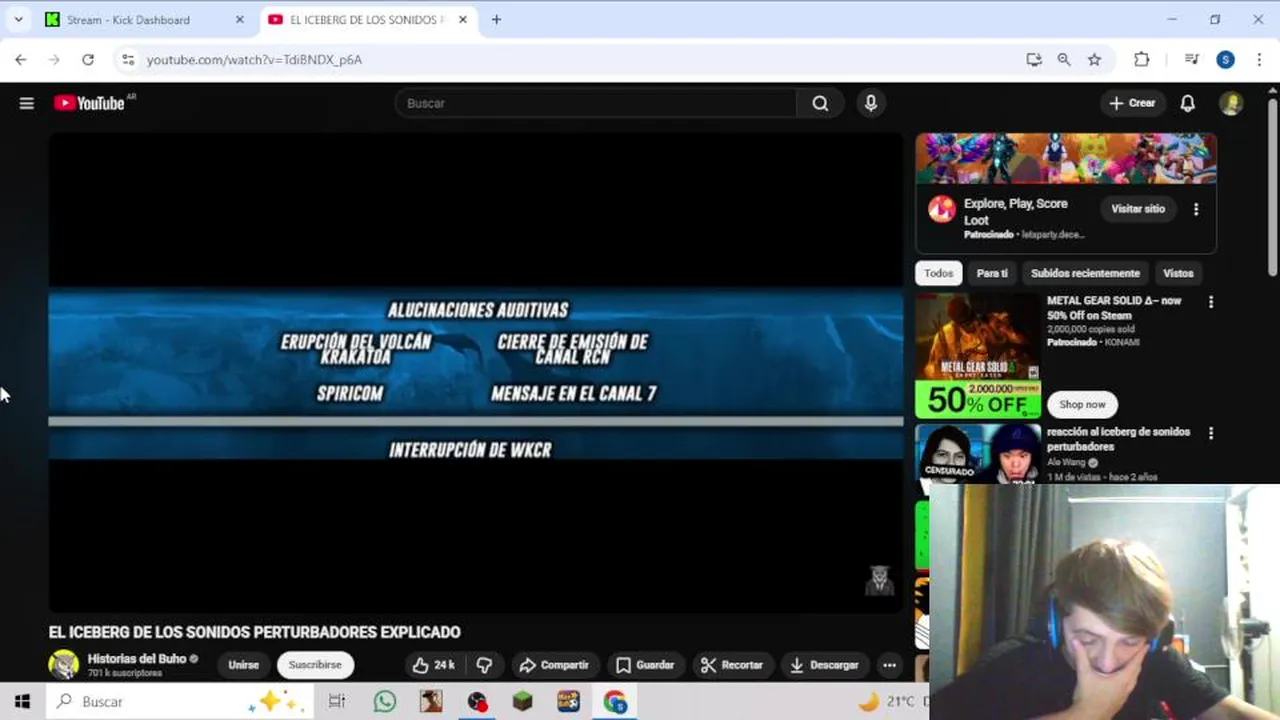Click Visitar sitio on the ad
This screenshot has height=720, width=1280.
click(1138, 209)
